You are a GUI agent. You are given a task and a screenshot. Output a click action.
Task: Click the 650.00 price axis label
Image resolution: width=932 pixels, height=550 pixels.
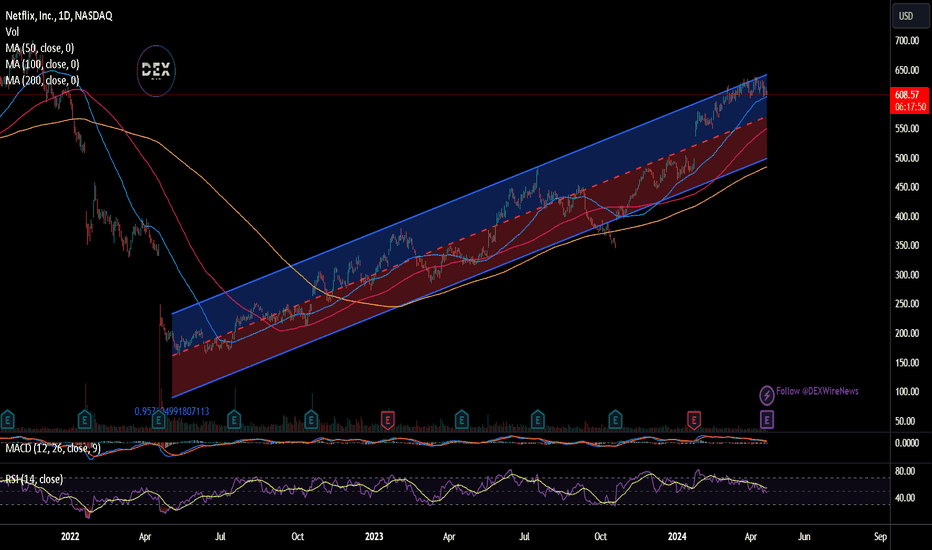pos(907,70)
